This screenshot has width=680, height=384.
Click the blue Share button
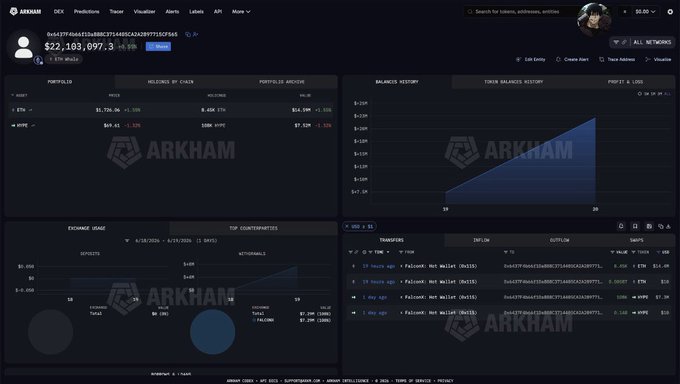pyautogui.click(x=158, y=46)
